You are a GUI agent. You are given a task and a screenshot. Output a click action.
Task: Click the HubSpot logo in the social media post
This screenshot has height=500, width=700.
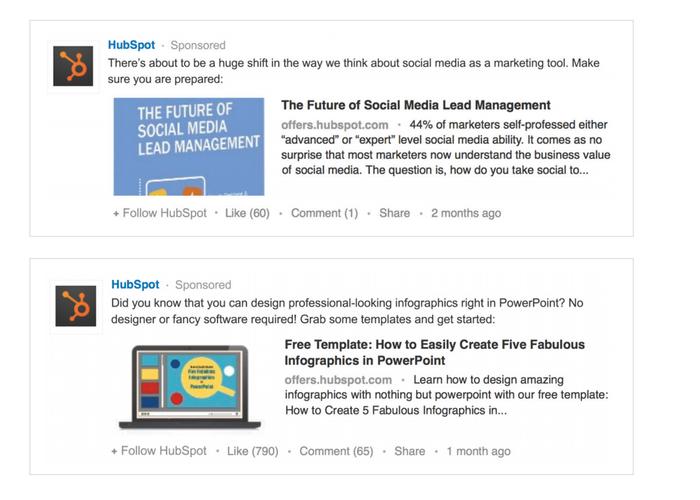click(x=73, y=66)
